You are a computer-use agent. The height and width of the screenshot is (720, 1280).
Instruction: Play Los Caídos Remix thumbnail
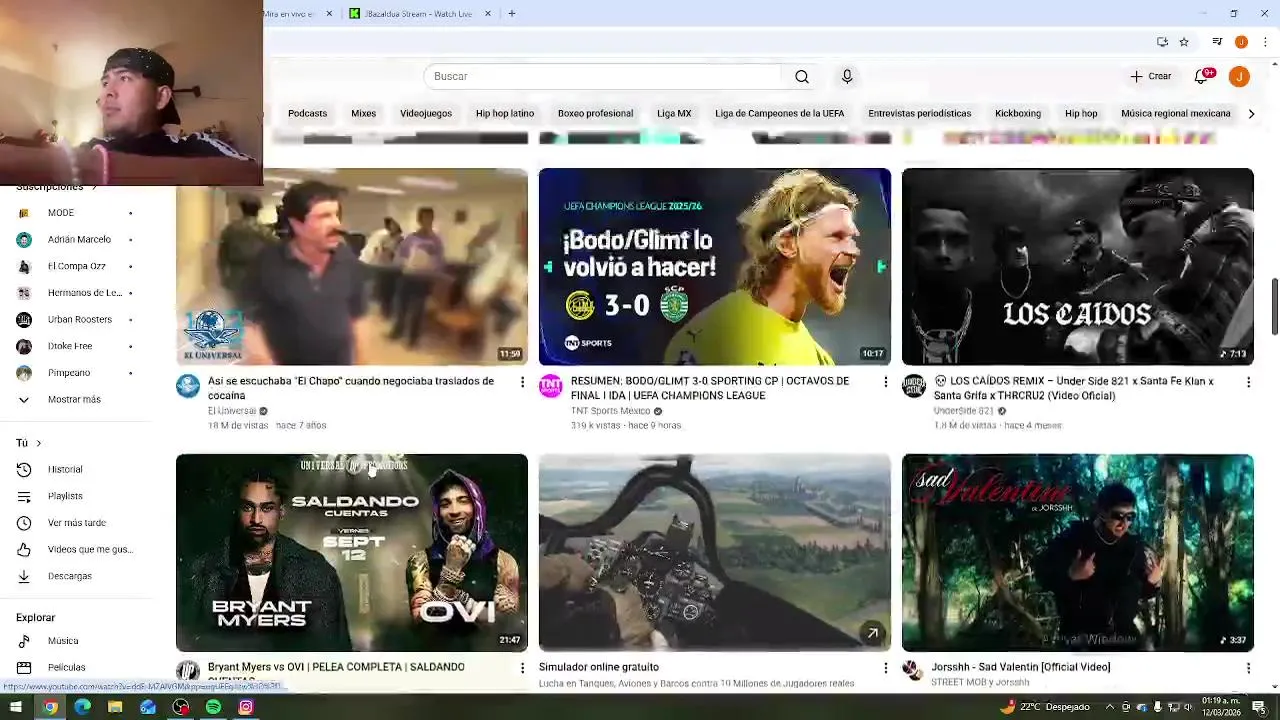point(1078,267)
